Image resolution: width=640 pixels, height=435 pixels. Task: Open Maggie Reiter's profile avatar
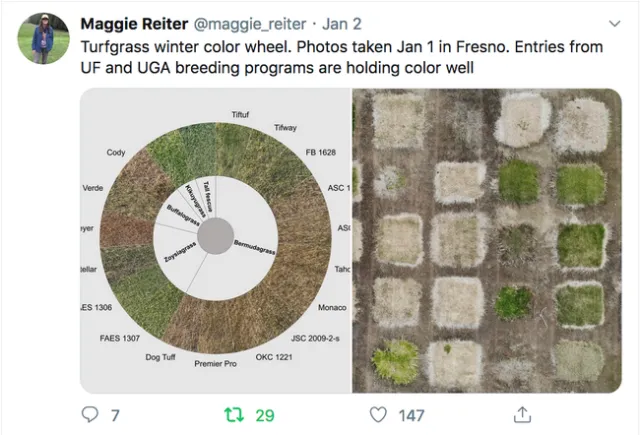click(x=43, y=39)
